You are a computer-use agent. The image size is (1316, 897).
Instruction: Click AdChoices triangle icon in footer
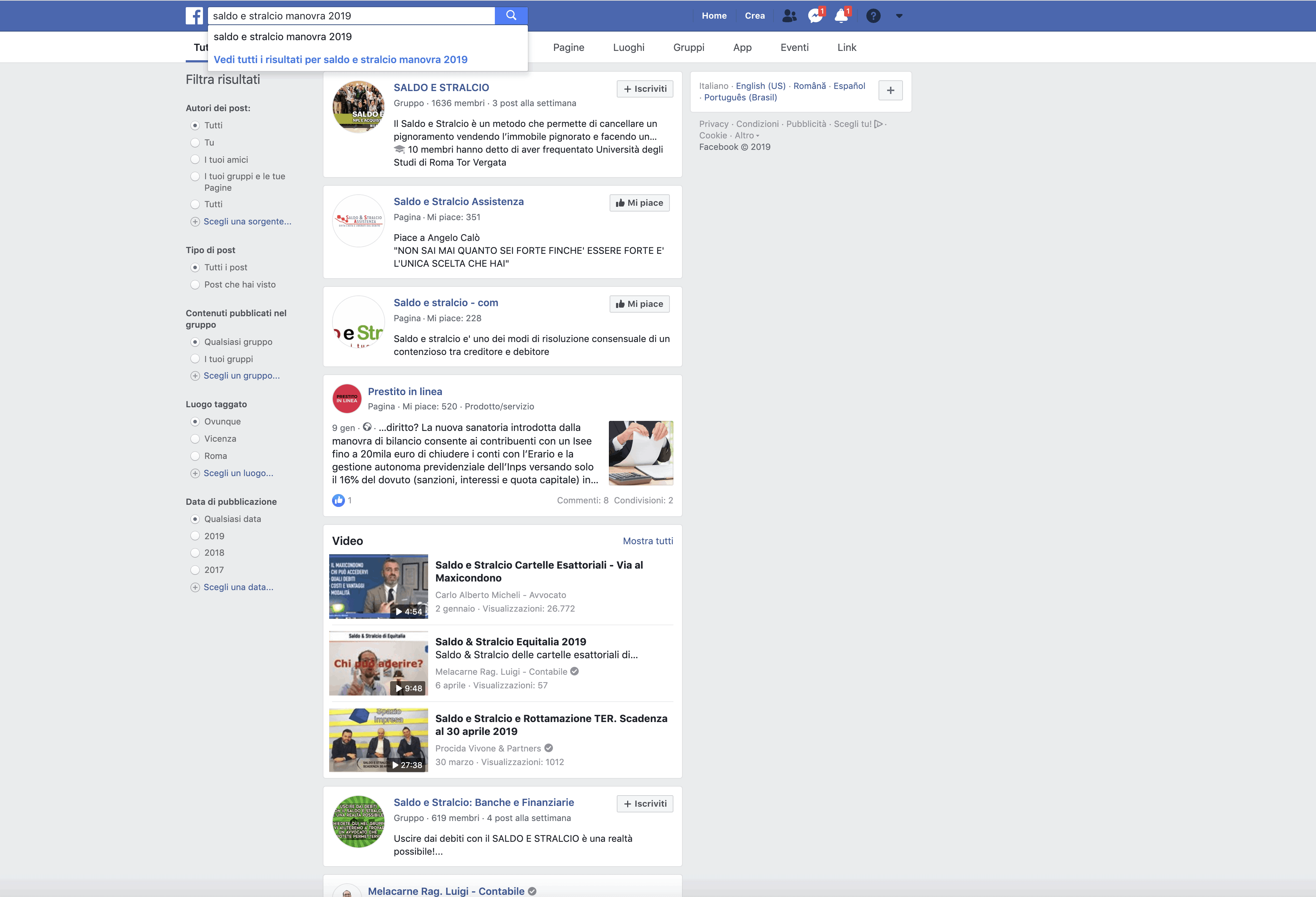click(878, 124)
